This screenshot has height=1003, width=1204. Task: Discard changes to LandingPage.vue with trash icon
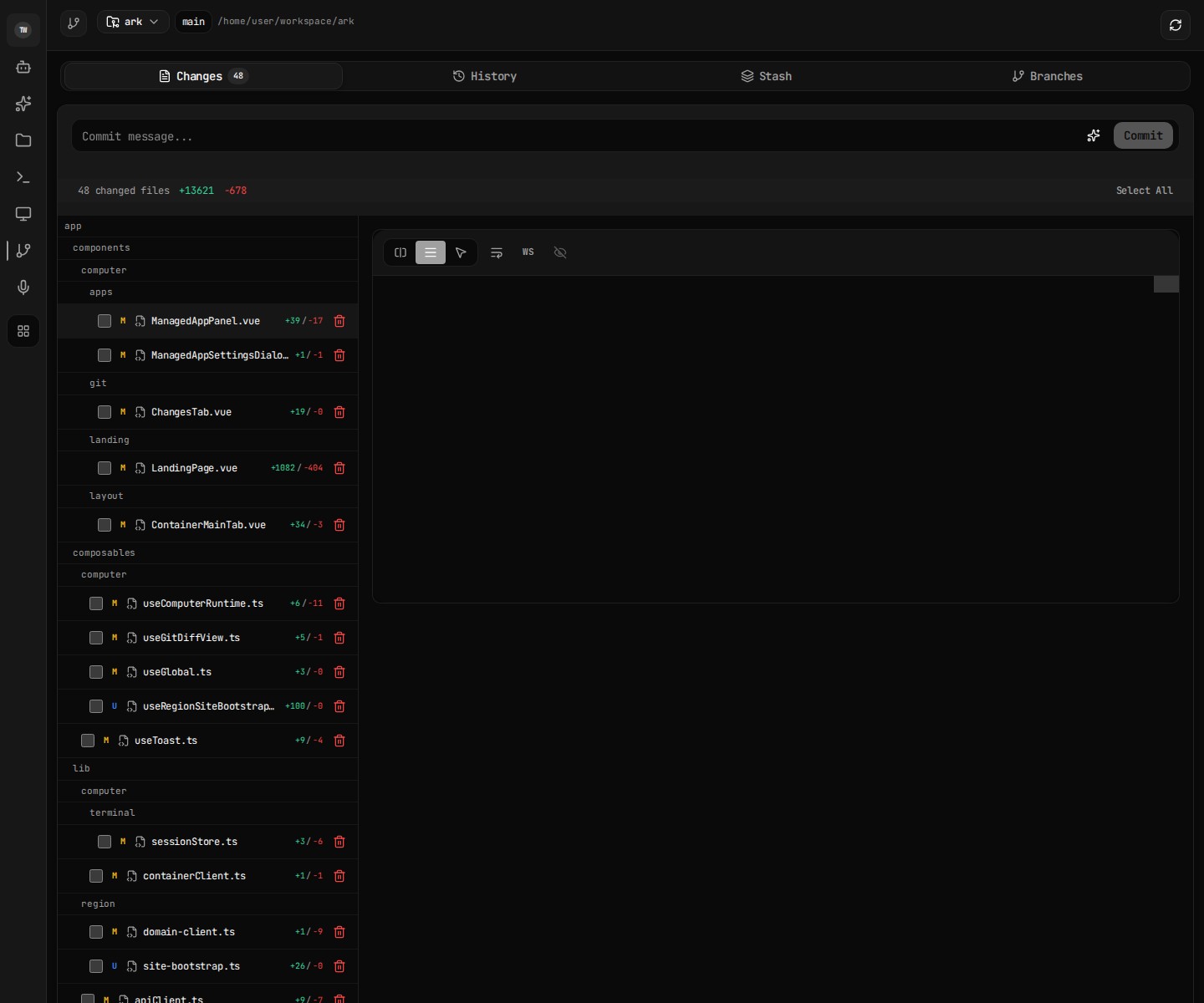[339, 468]
